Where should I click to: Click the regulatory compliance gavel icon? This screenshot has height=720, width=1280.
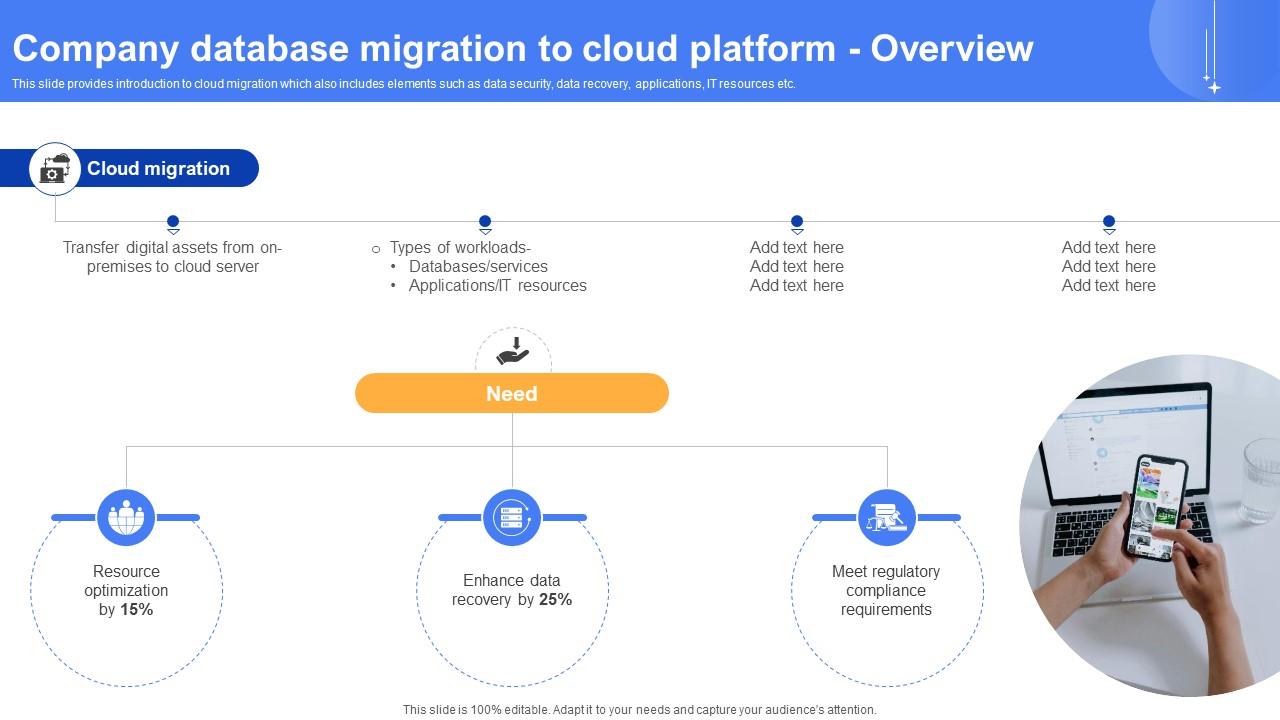coord(887,518)
